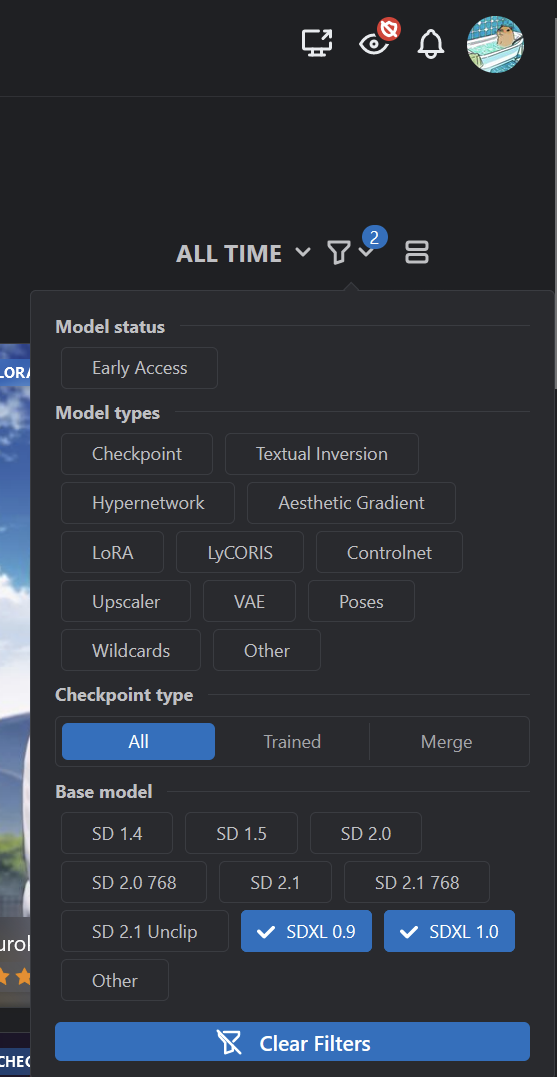Click the Clear Filters button

293,1041
